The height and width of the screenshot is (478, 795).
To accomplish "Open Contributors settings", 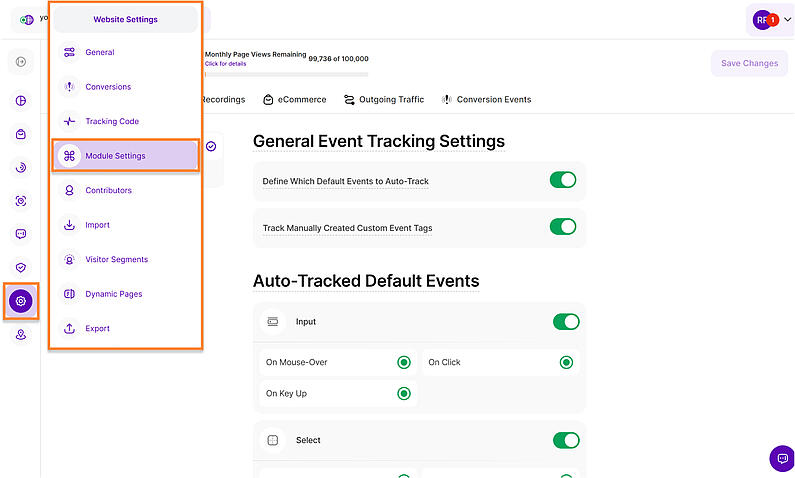I will tap(125, 190).
